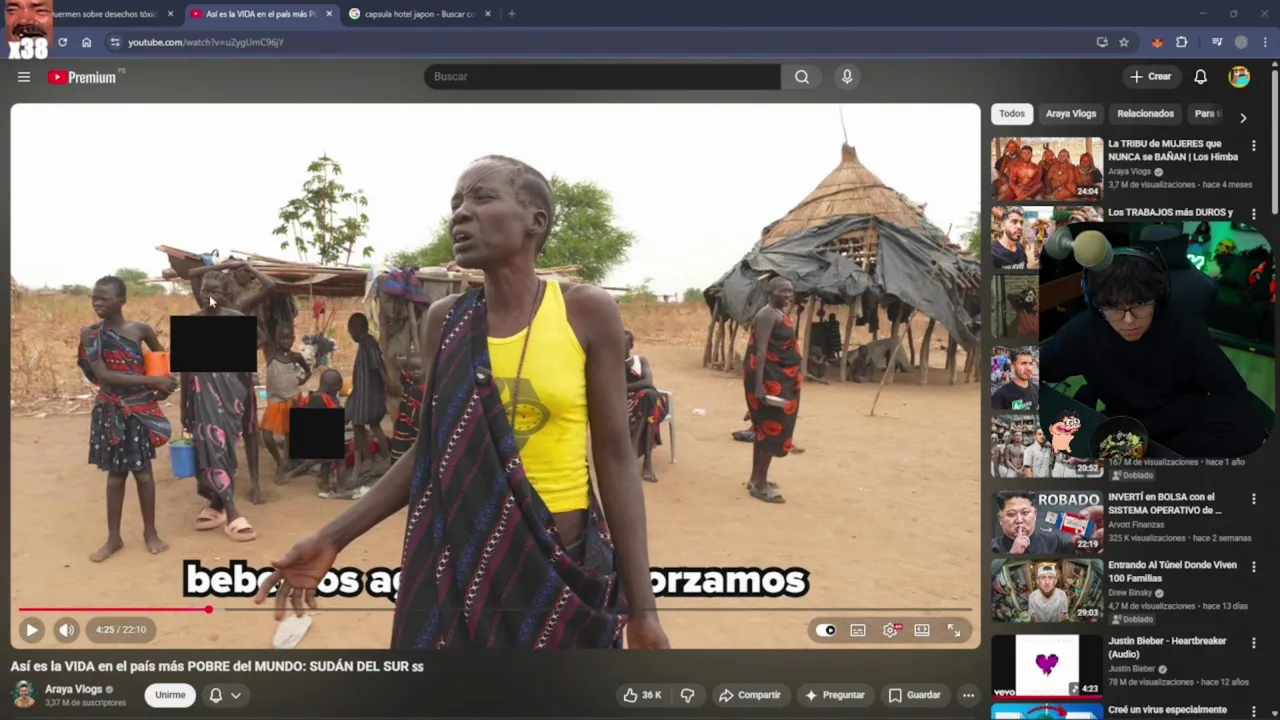Enter fullscreen mode in the player
This screenshot has height=720, width=1280.
coord(954,630)
